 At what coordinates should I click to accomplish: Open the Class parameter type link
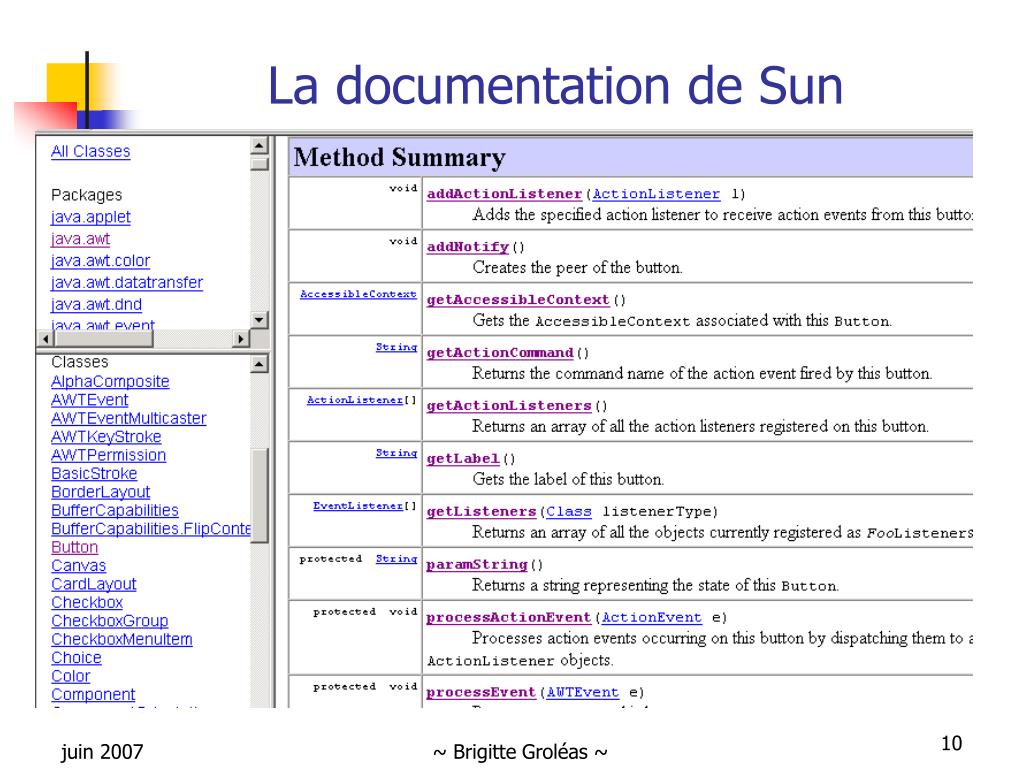tap(569, 511)
